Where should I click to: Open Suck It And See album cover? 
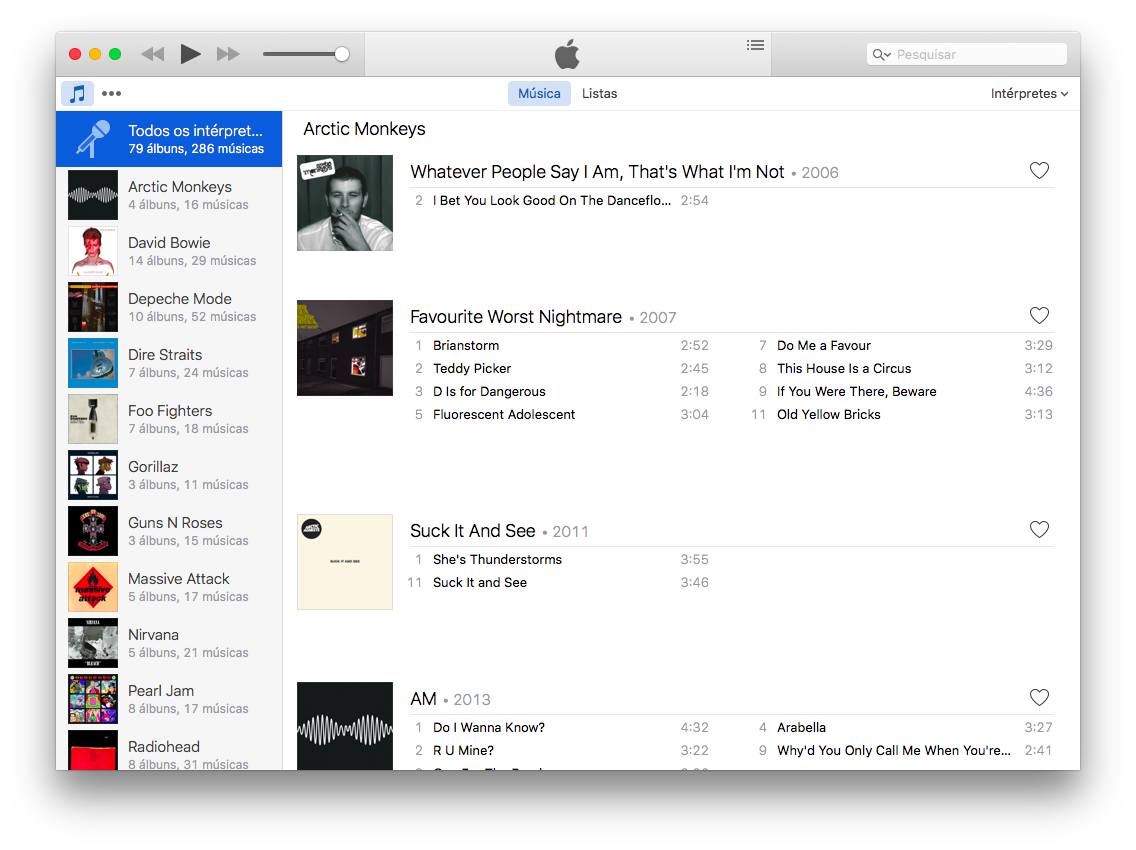(x=345, y=562)
